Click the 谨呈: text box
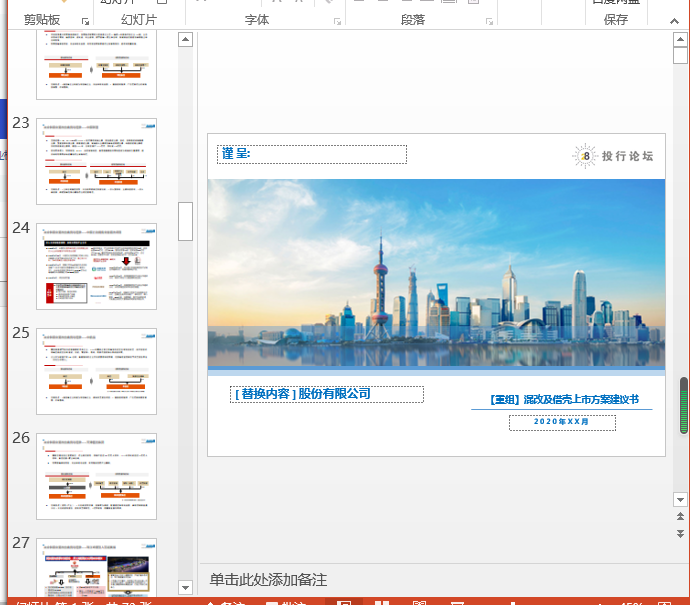Screen dimensions: 690x605 coord(312,154)
